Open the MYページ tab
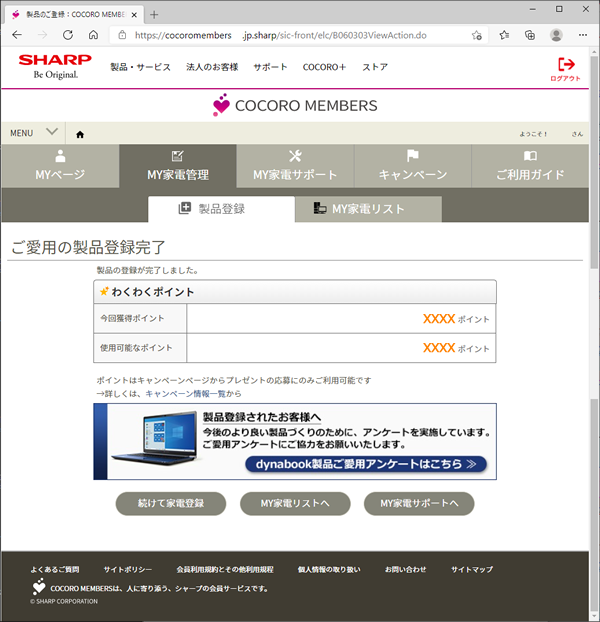 (60, 166)
